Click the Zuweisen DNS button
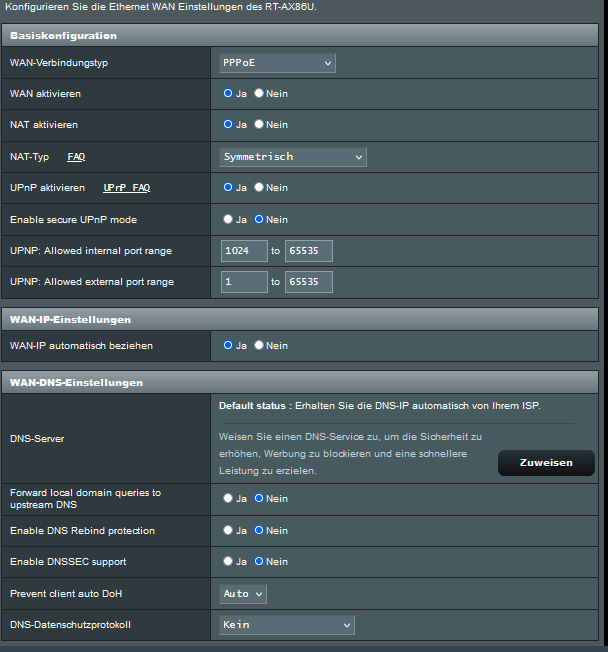Viewport: 608px width, 652px height. (546, 463)
